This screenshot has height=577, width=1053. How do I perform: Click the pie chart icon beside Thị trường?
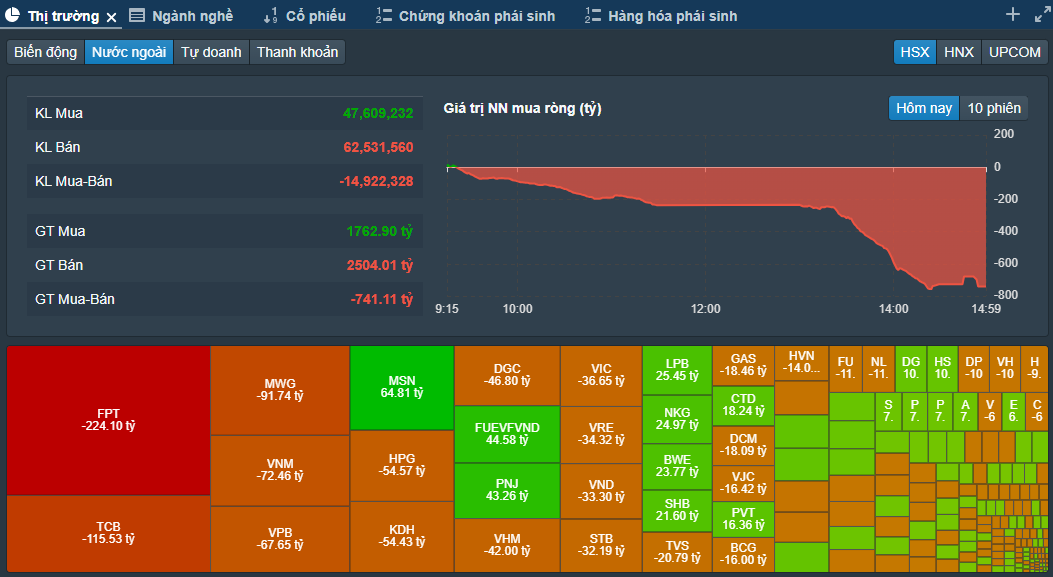[x=13, y=15]
